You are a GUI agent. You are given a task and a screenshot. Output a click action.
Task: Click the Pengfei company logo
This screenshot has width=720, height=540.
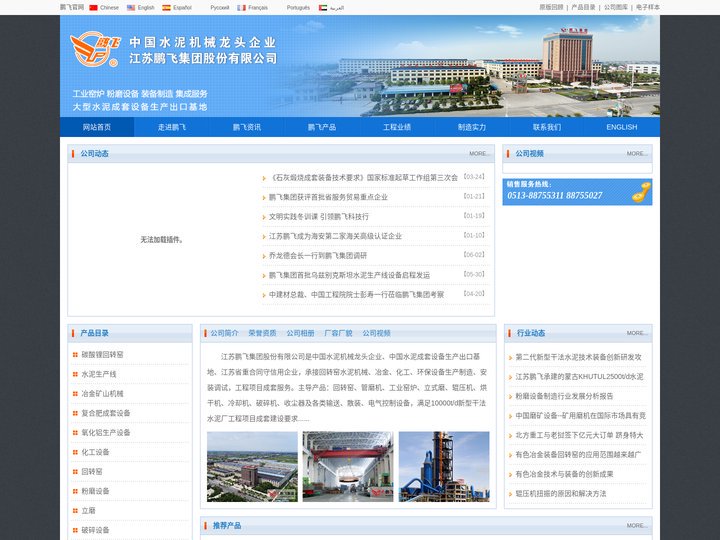pos(95,49)
